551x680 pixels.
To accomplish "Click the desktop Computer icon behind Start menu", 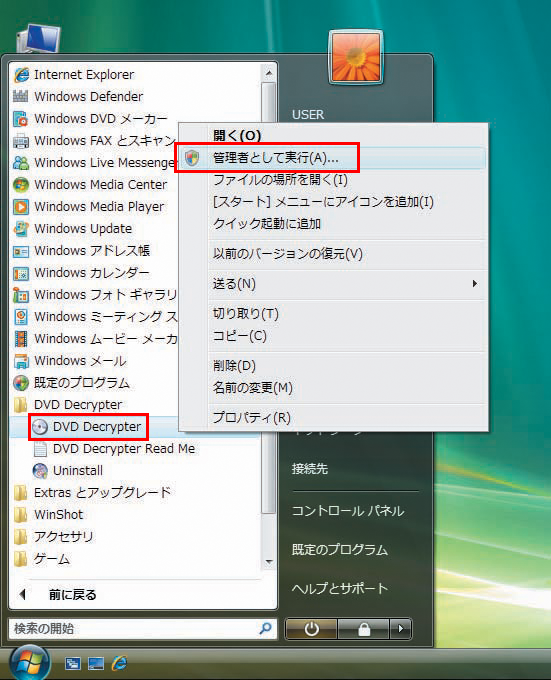I will pos(38,39).
